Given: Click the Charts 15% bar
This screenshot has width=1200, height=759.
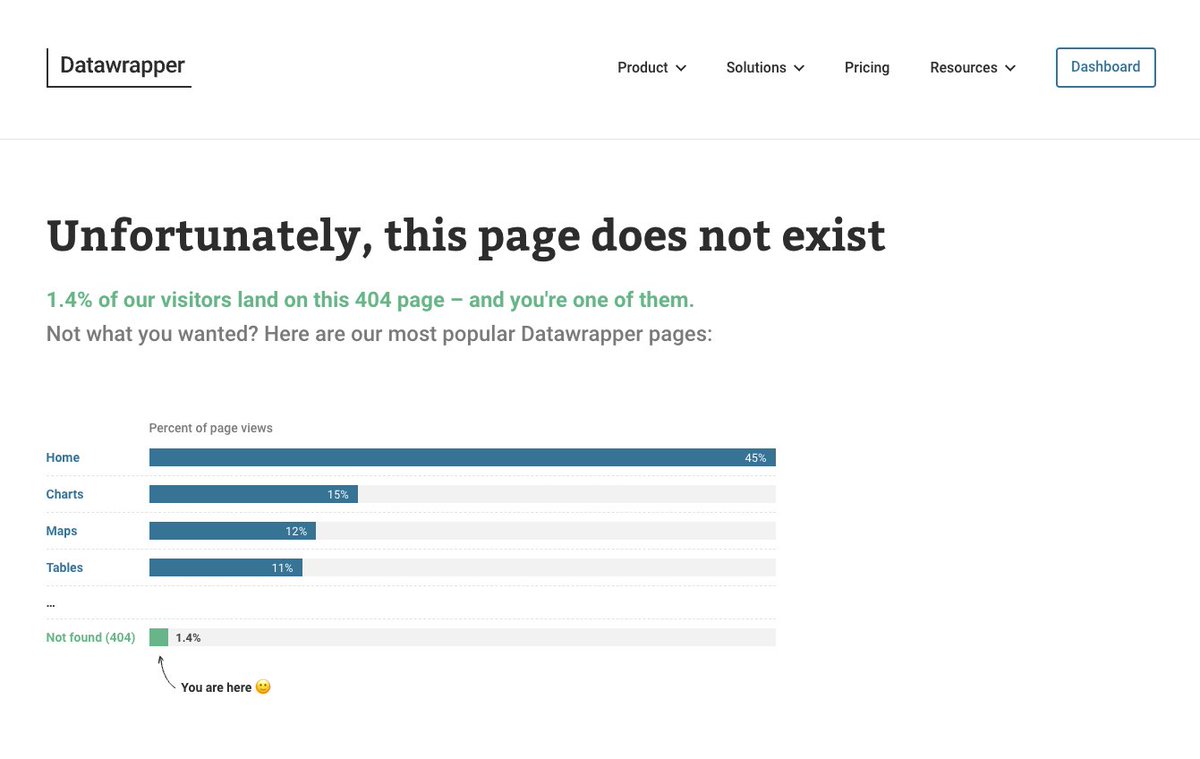Looking at the screenshot, I should pyautogui.click(x=253, y=495).
